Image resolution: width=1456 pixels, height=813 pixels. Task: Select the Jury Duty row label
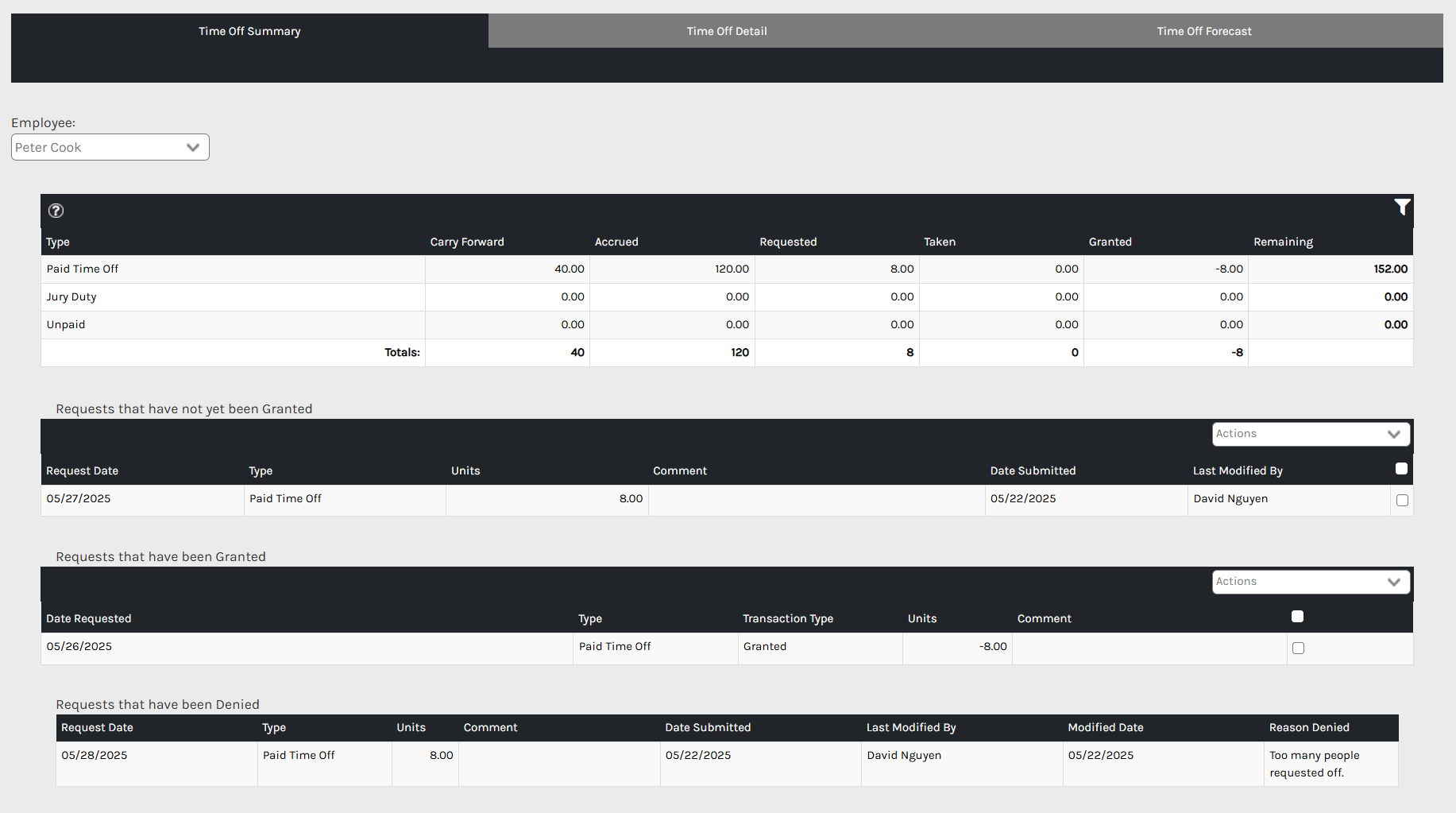pyautogui.click(x=71, y=296)
